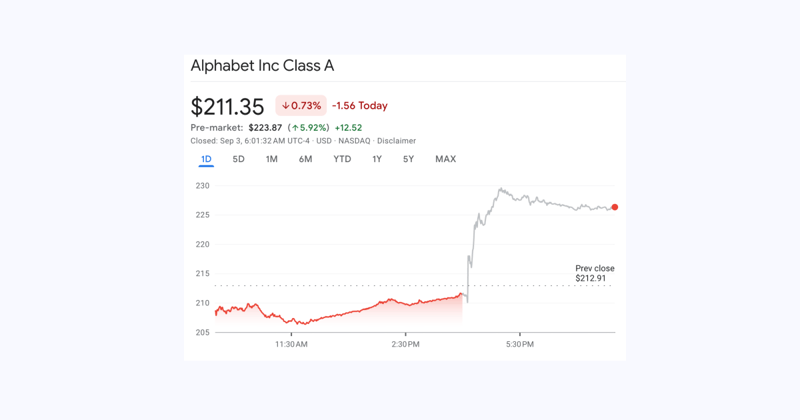The height and width of the screenshot is (420, 800).
Task: Show the 5Y price chart
Action: pos(408,159)
